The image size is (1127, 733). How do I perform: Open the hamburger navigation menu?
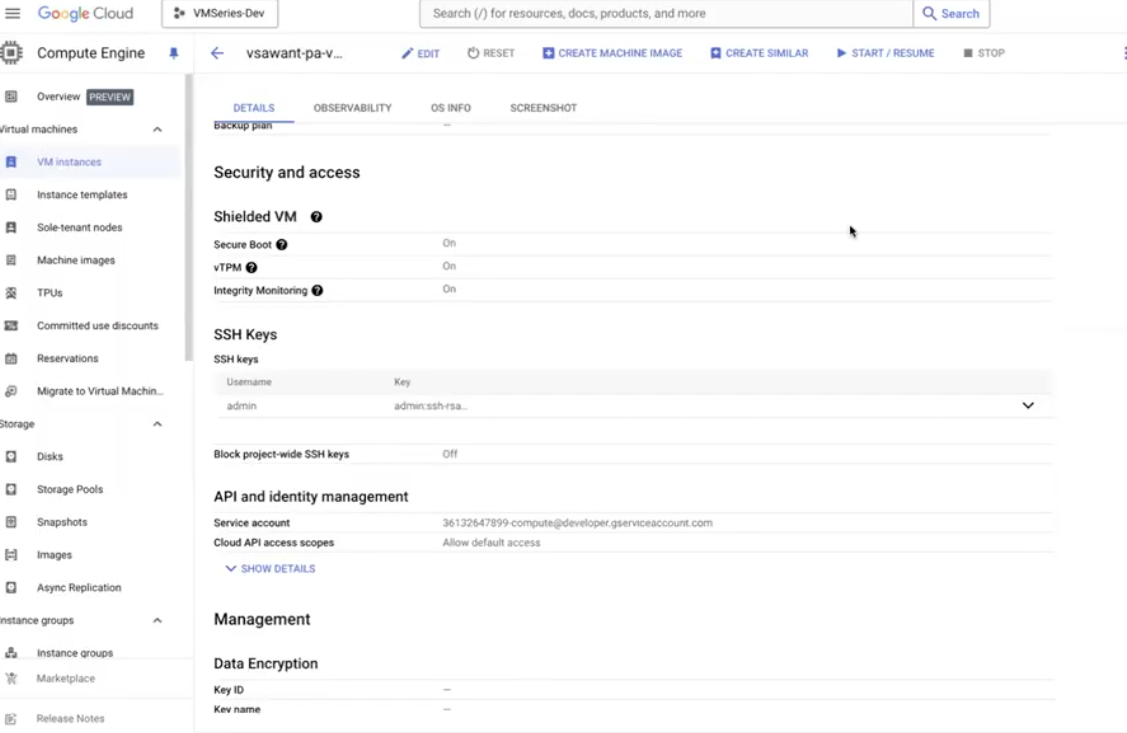[x=13, y=14]
